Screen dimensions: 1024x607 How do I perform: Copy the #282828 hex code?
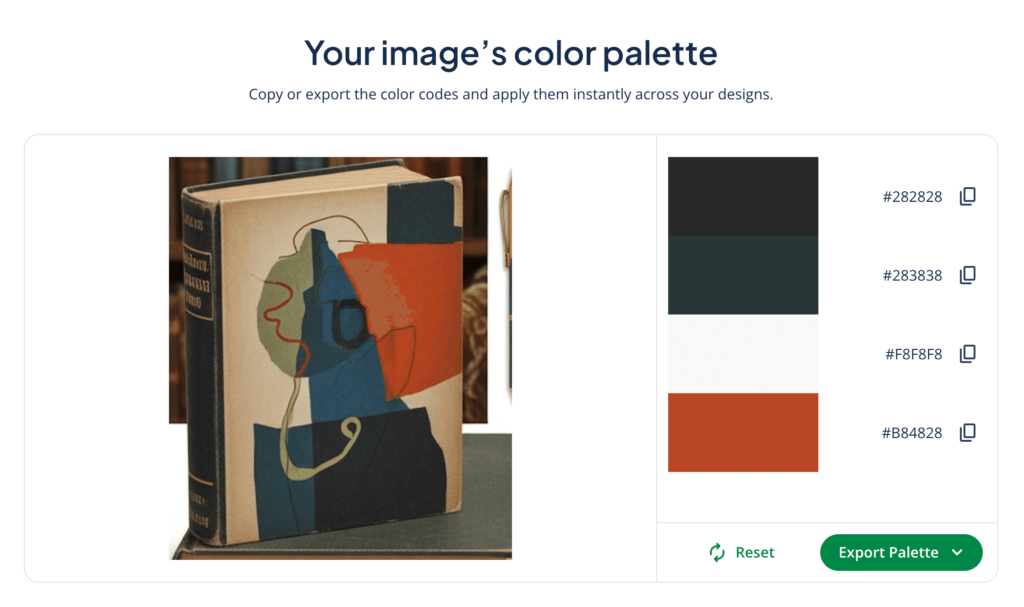click(x=967, y=196)
